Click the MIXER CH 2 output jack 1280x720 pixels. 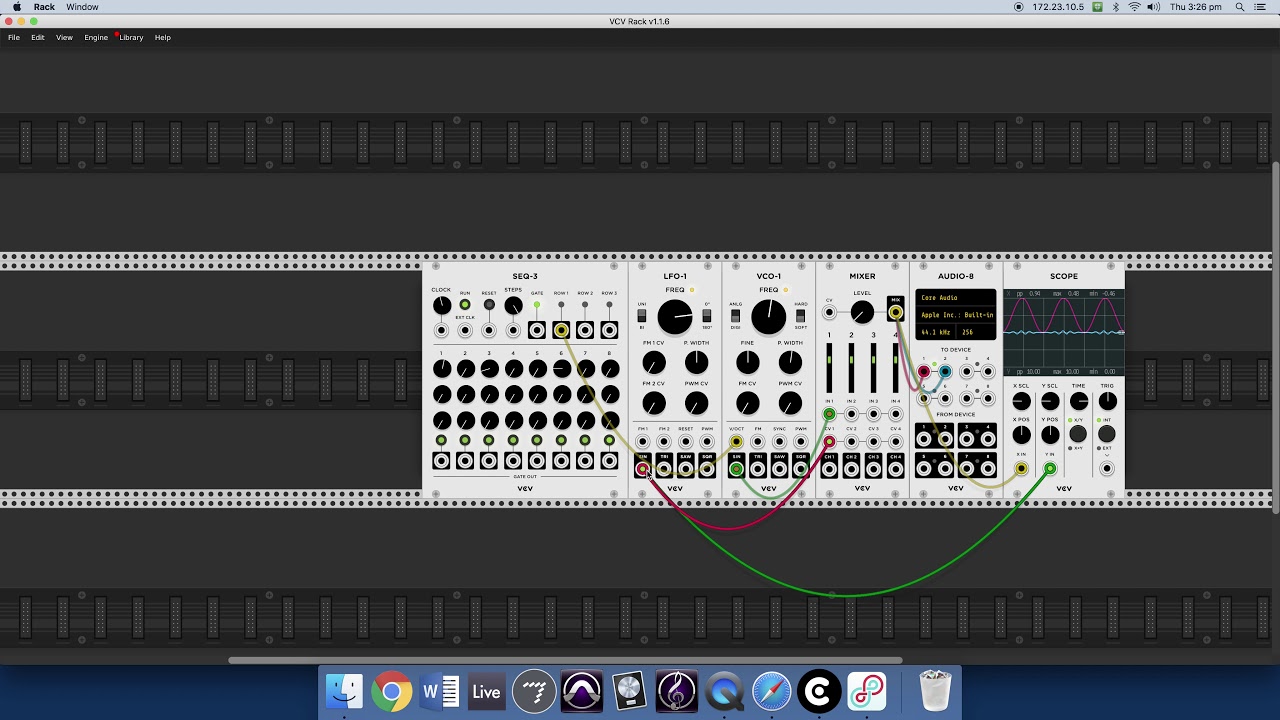pos(851,468)
